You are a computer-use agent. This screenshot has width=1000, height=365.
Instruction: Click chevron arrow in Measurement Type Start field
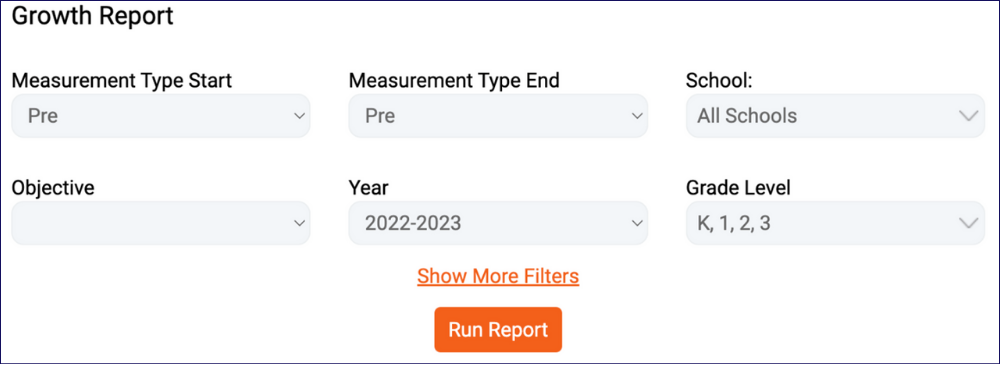pos(298,116)
